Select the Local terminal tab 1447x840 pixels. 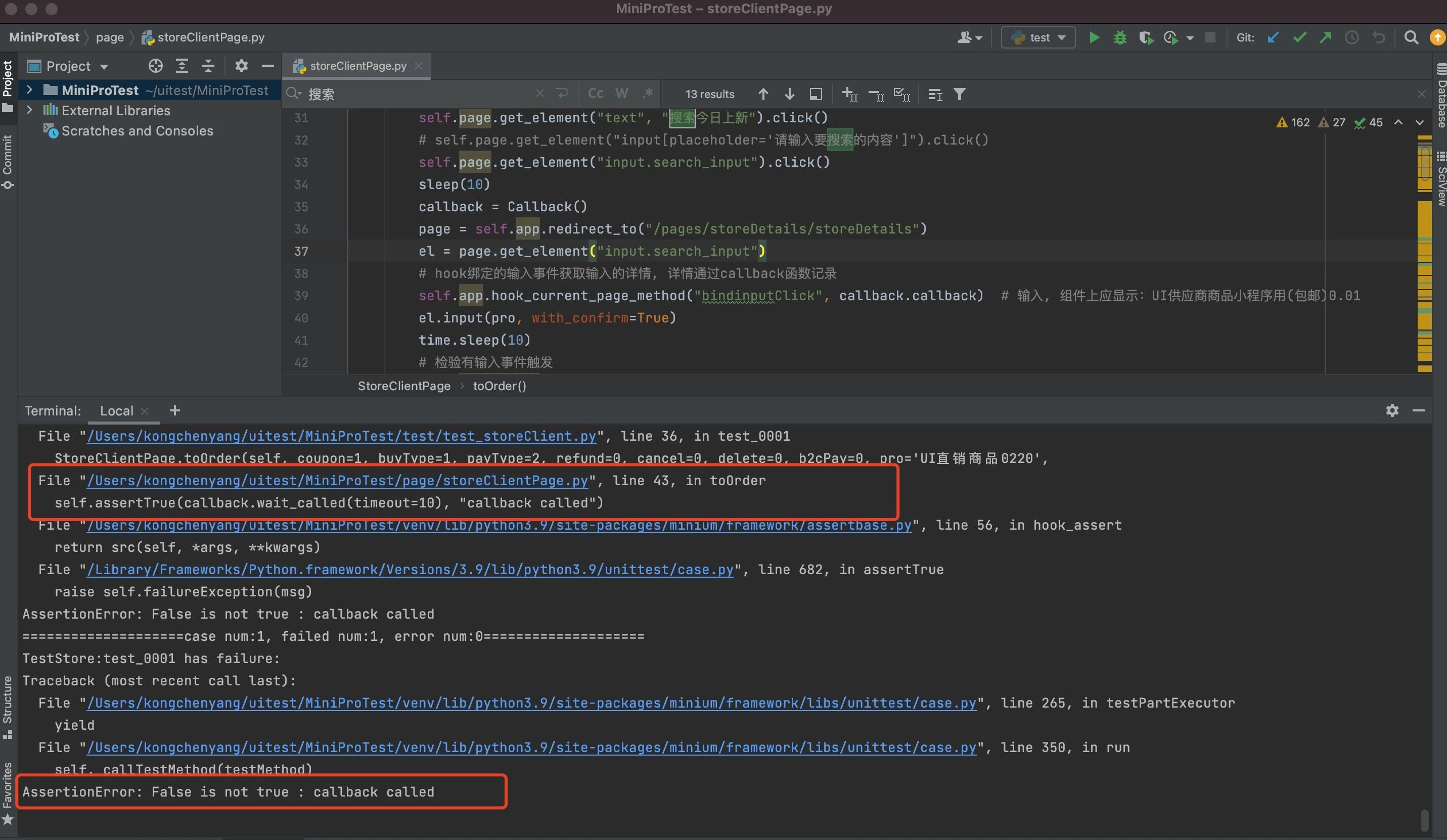(x=117, y=411)
